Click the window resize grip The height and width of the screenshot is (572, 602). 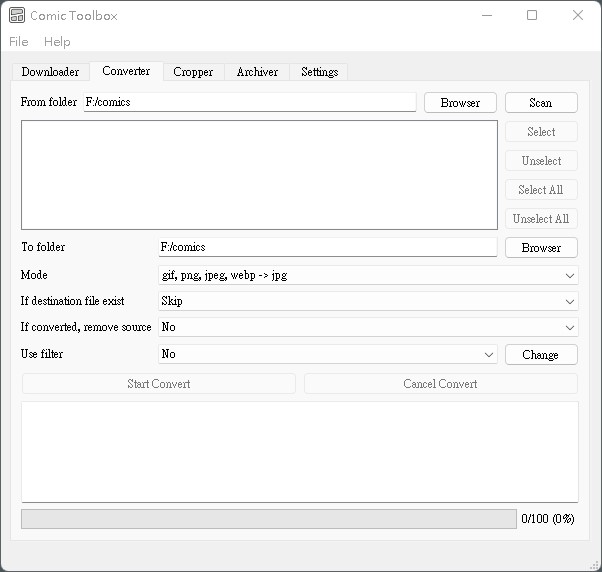(594, 565)
